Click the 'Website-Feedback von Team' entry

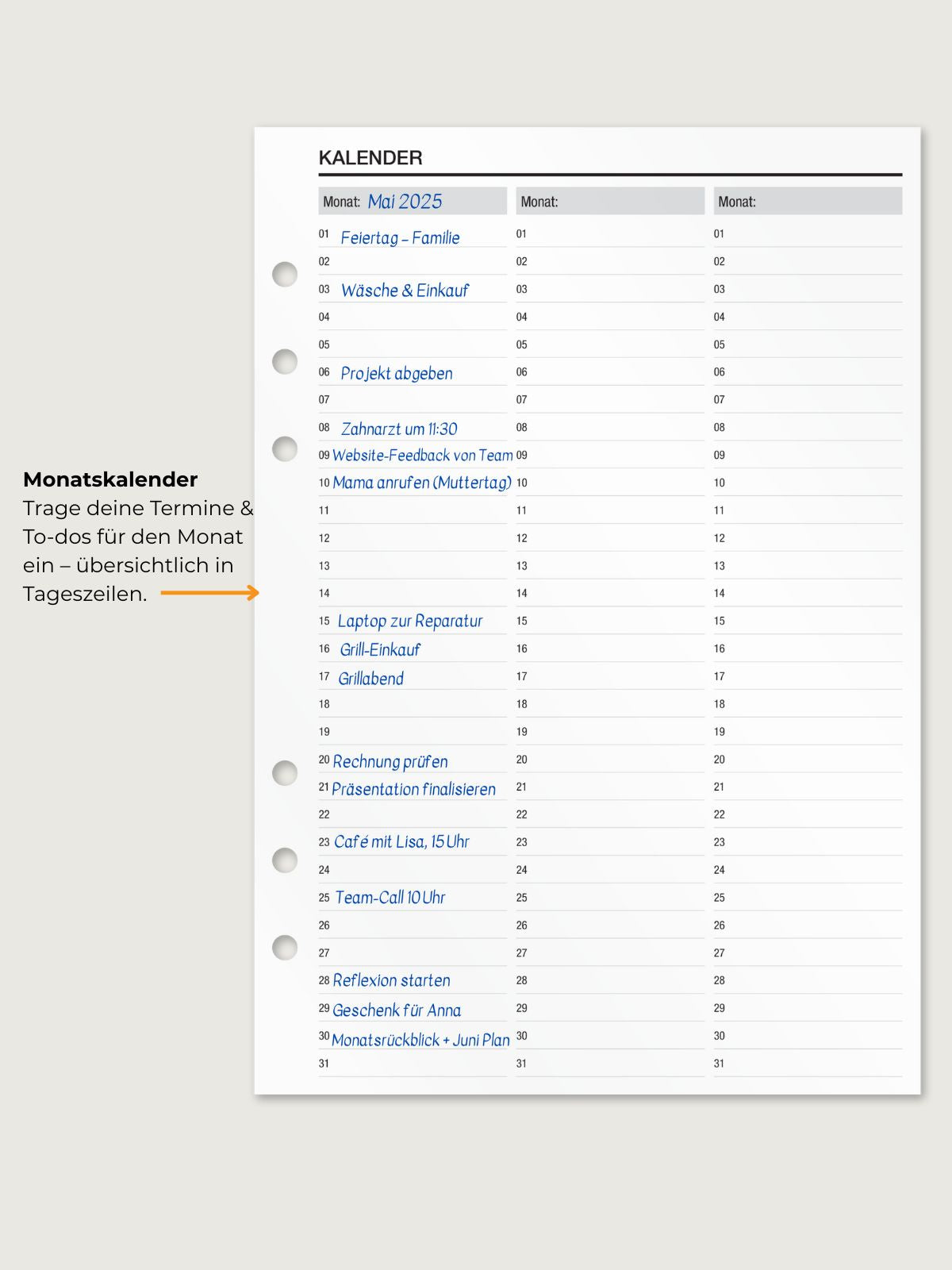422,456
